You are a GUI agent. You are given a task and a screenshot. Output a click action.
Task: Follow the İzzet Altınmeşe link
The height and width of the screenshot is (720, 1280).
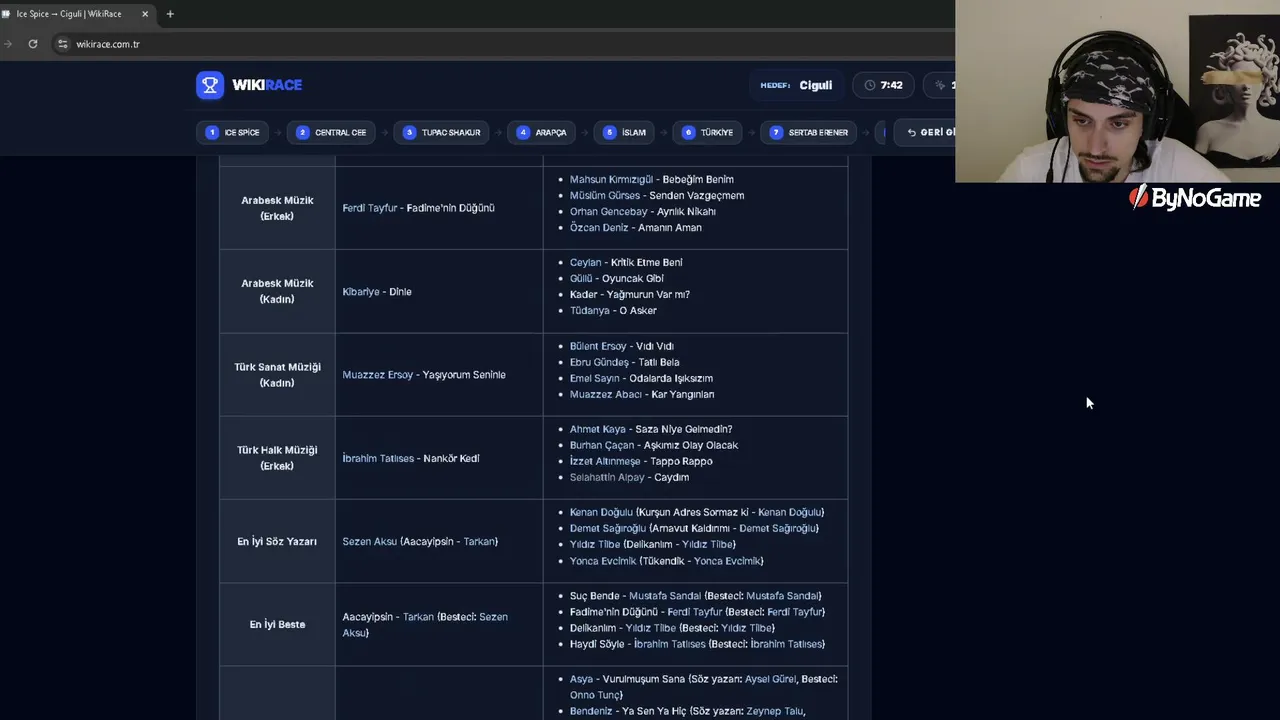click(x=605, y=461)
